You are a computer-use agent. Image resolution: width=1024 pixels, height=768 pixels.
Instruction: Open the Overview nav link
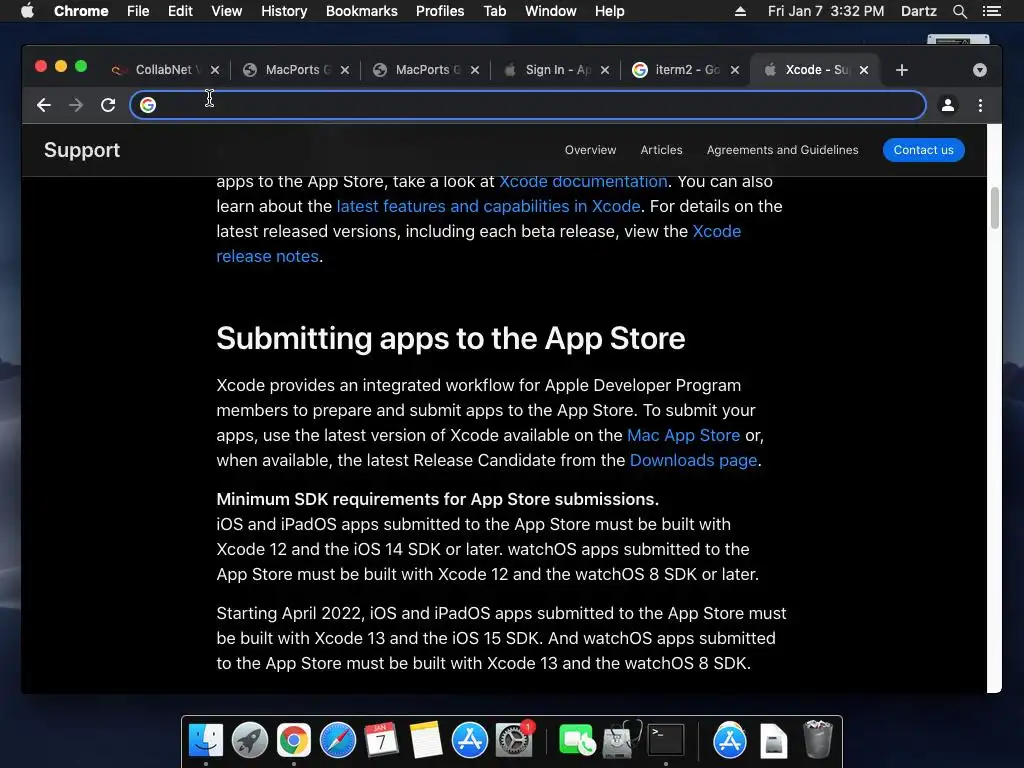[x=590, y=150]
